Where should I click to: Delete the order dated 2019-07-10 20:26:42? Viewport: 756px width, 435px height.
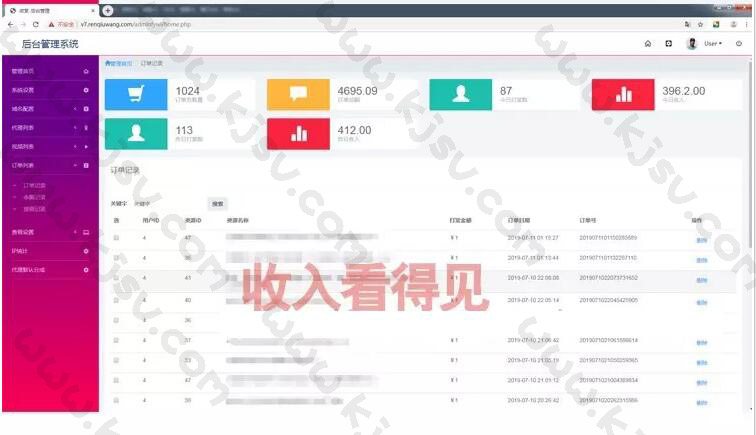pyautogui.click(x=702, y=403)
